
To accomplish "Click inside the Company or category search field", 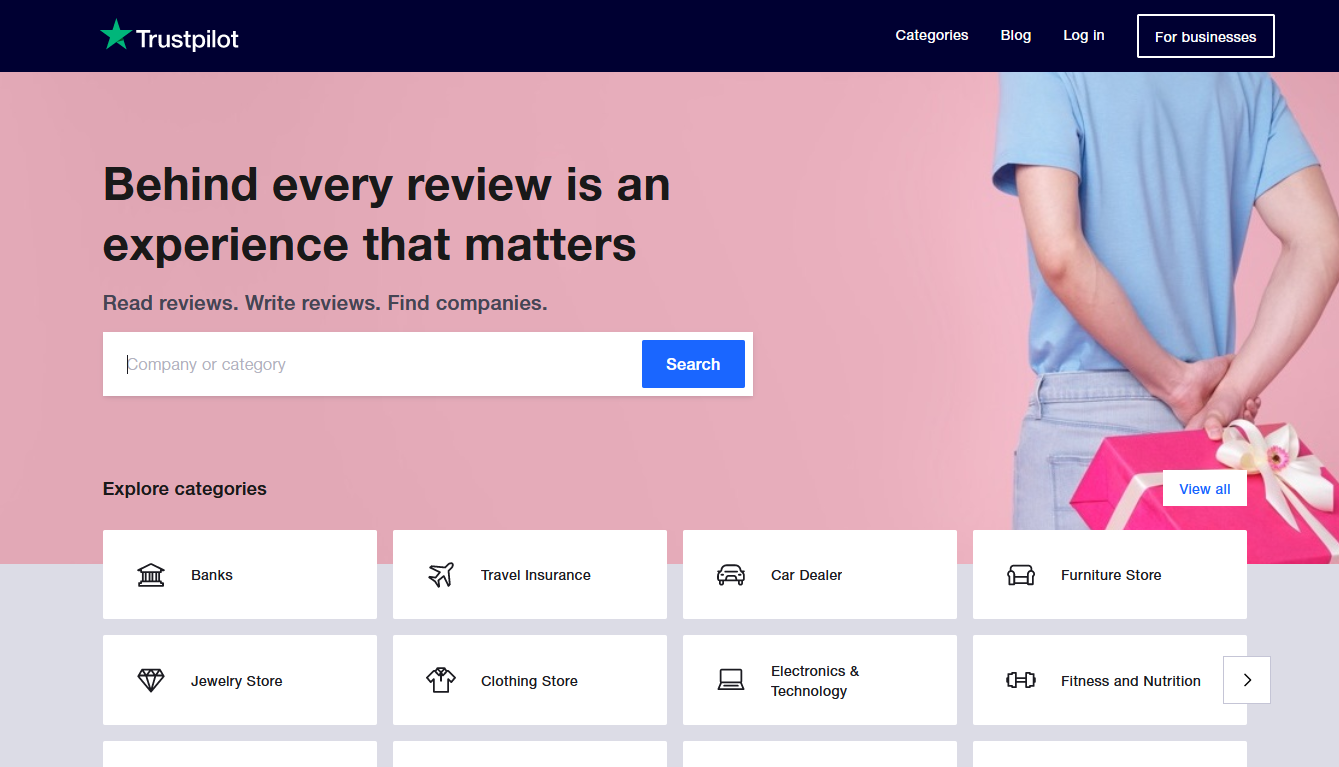I will point(370,364).
